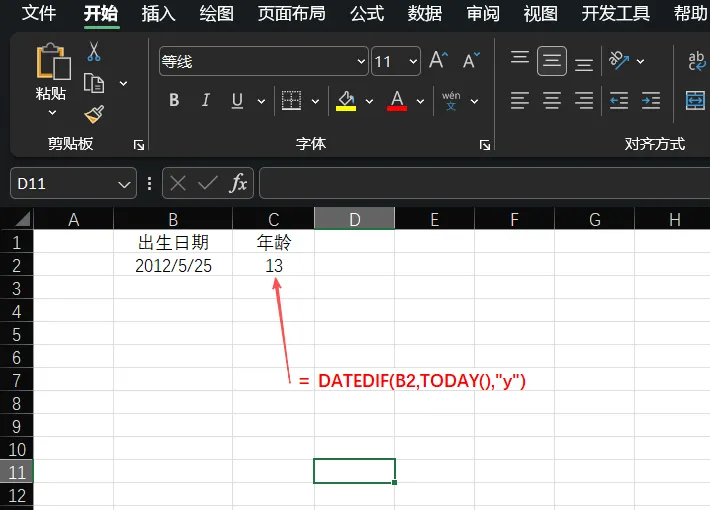The width and height of the screenshot is (710, 510).
Task: Toggle italic formatting
Action: tap(206, 100)
